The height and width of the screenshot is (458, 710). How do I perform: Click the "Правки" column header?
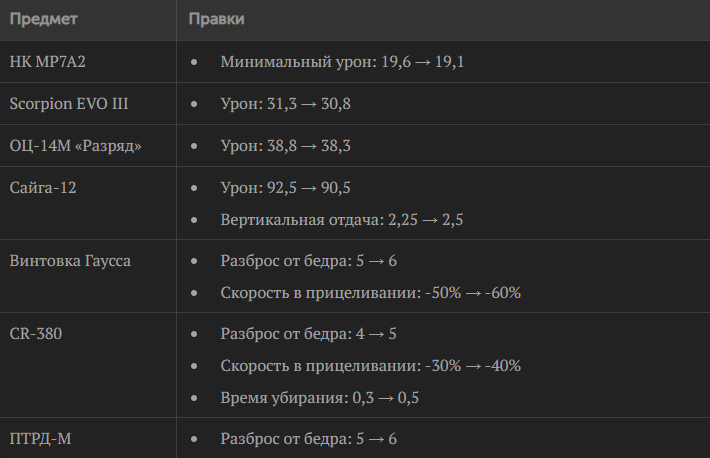tap(216, 19)
